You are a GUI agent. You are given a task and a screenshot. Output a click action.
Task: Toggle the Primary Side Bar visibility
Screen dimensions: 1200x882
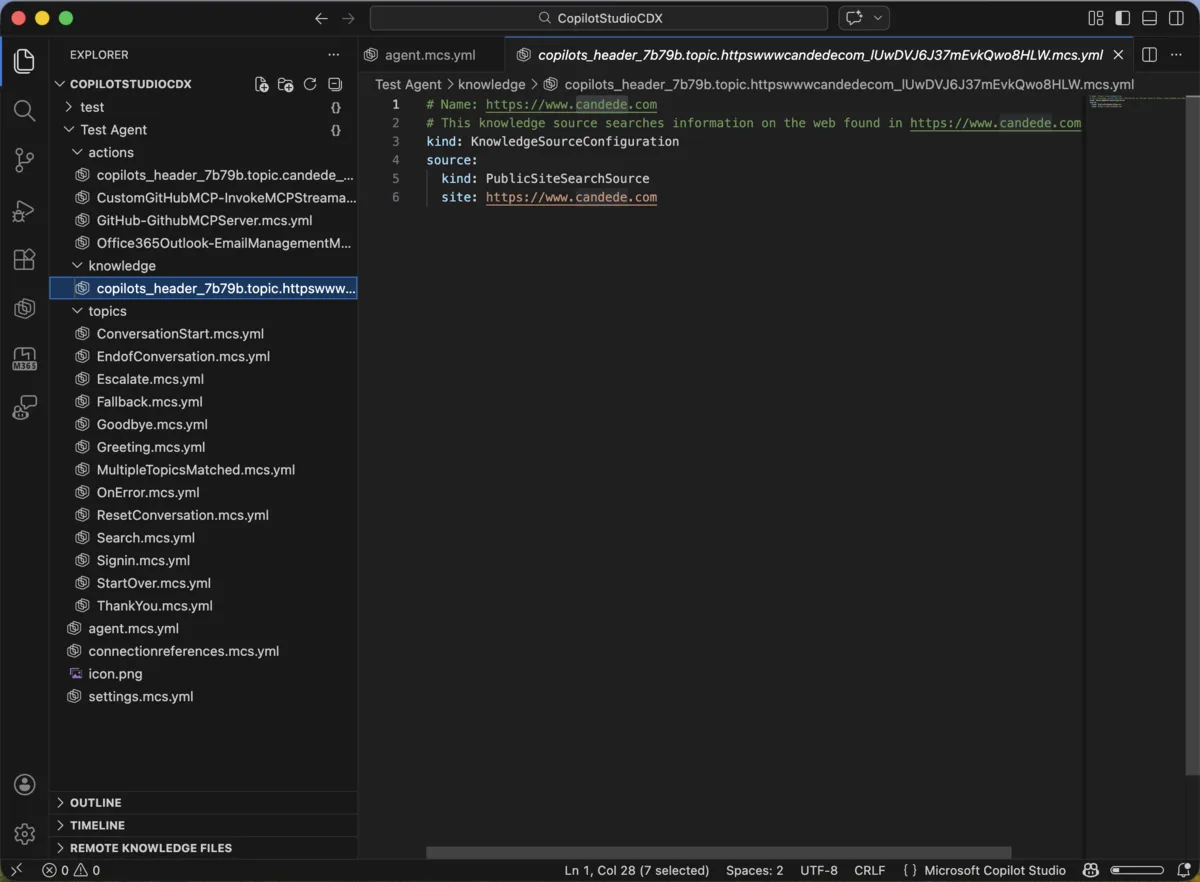(1121, 17)
